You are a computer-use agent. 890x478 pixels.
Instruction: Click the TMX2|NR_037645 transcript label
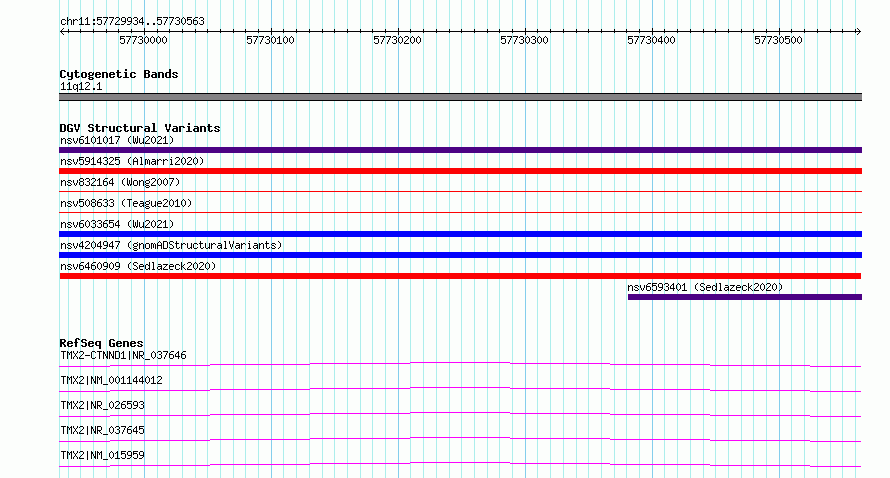[102, 430]
